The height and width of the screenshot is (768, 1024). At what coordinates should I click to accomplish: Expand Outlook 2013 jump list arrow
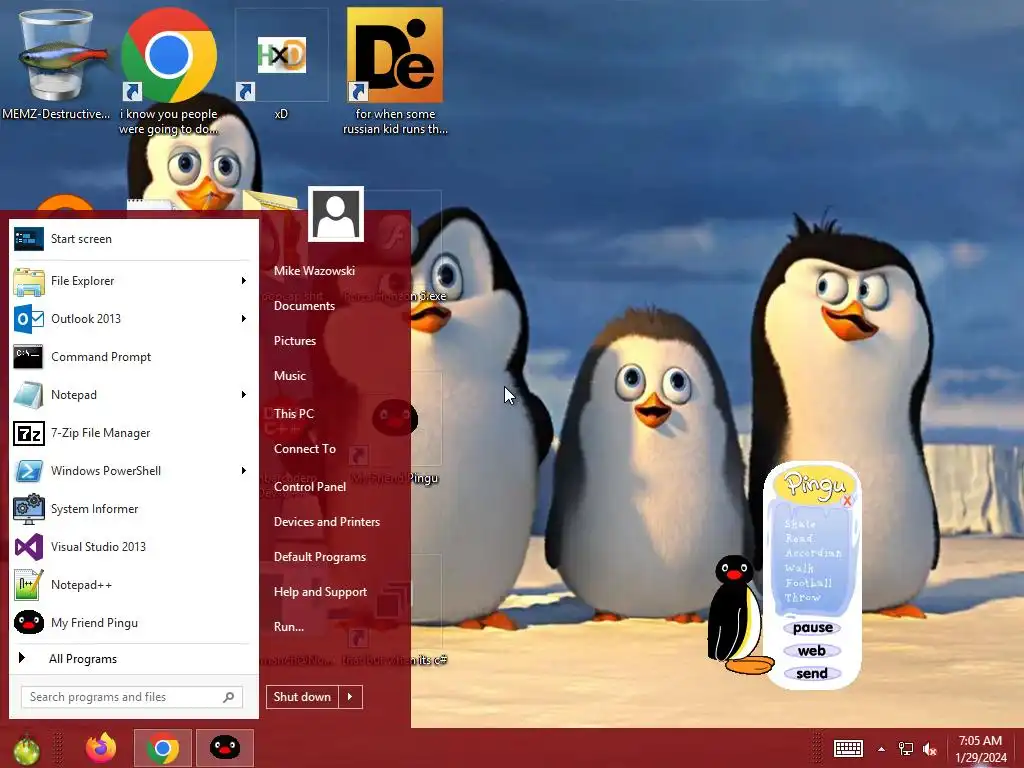[244, 319]
